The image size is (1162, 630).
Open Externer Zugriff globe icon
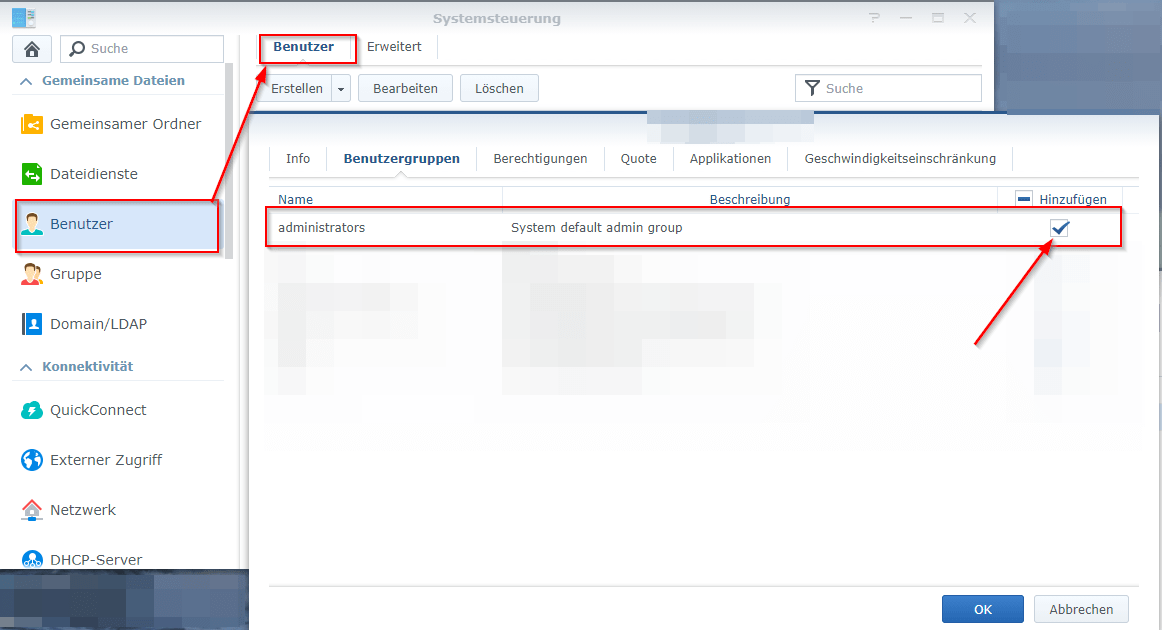pos(33,460)
